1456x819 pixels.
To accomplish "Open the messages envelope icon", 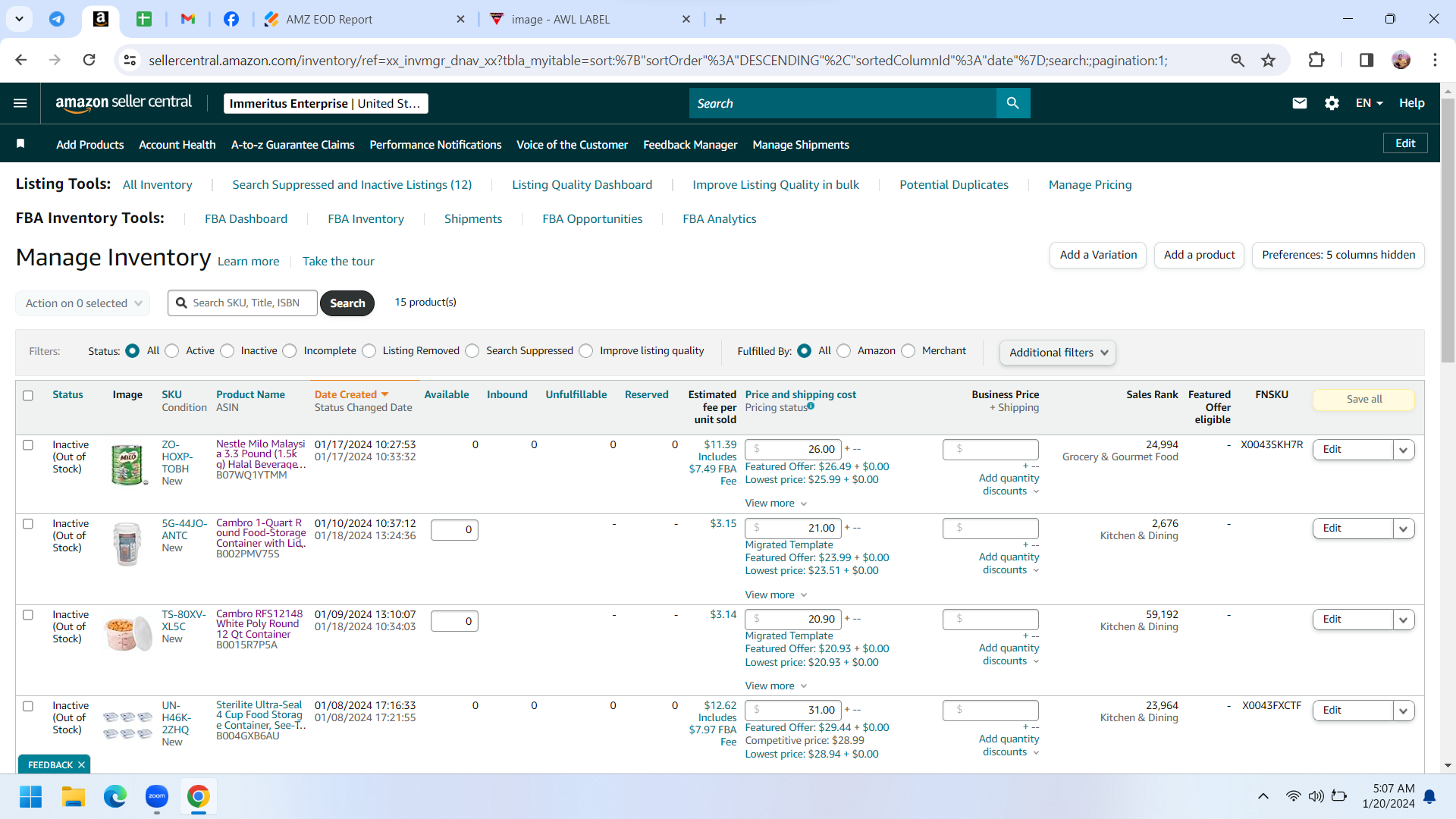I will [x=1299, y=103].
